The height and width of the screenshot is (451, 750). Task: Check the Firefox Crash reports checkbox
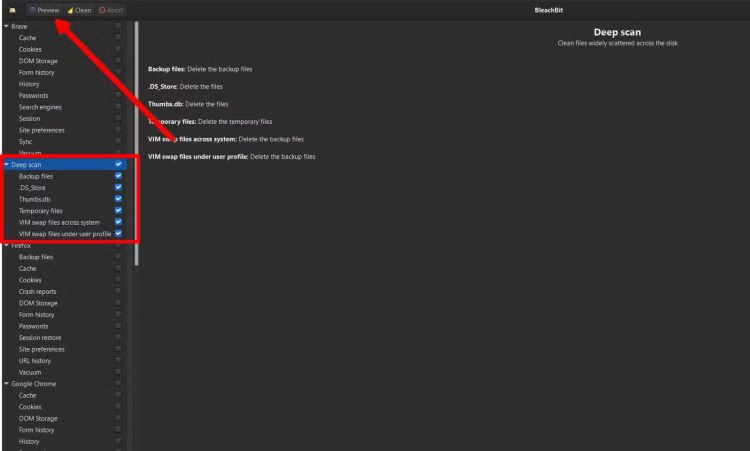pos(118,291)
